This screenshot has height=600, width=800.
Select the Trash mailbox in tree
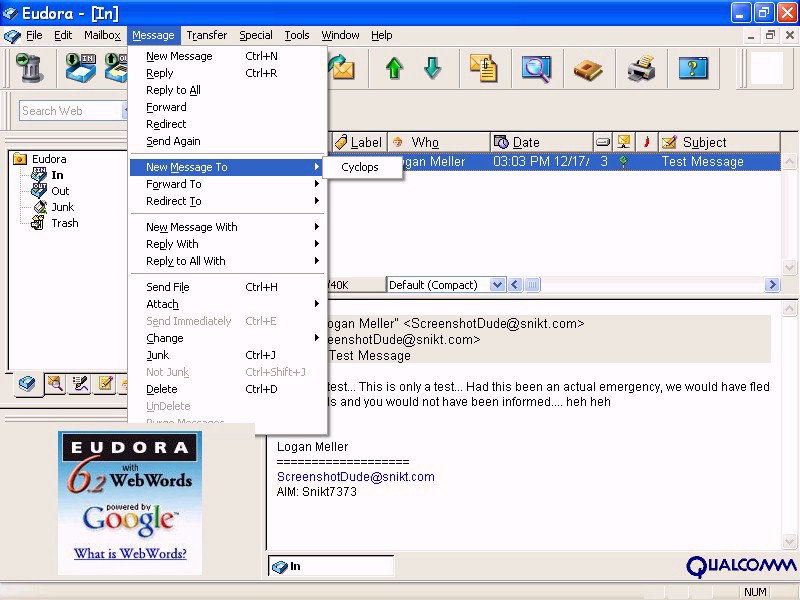click(65, 223)
